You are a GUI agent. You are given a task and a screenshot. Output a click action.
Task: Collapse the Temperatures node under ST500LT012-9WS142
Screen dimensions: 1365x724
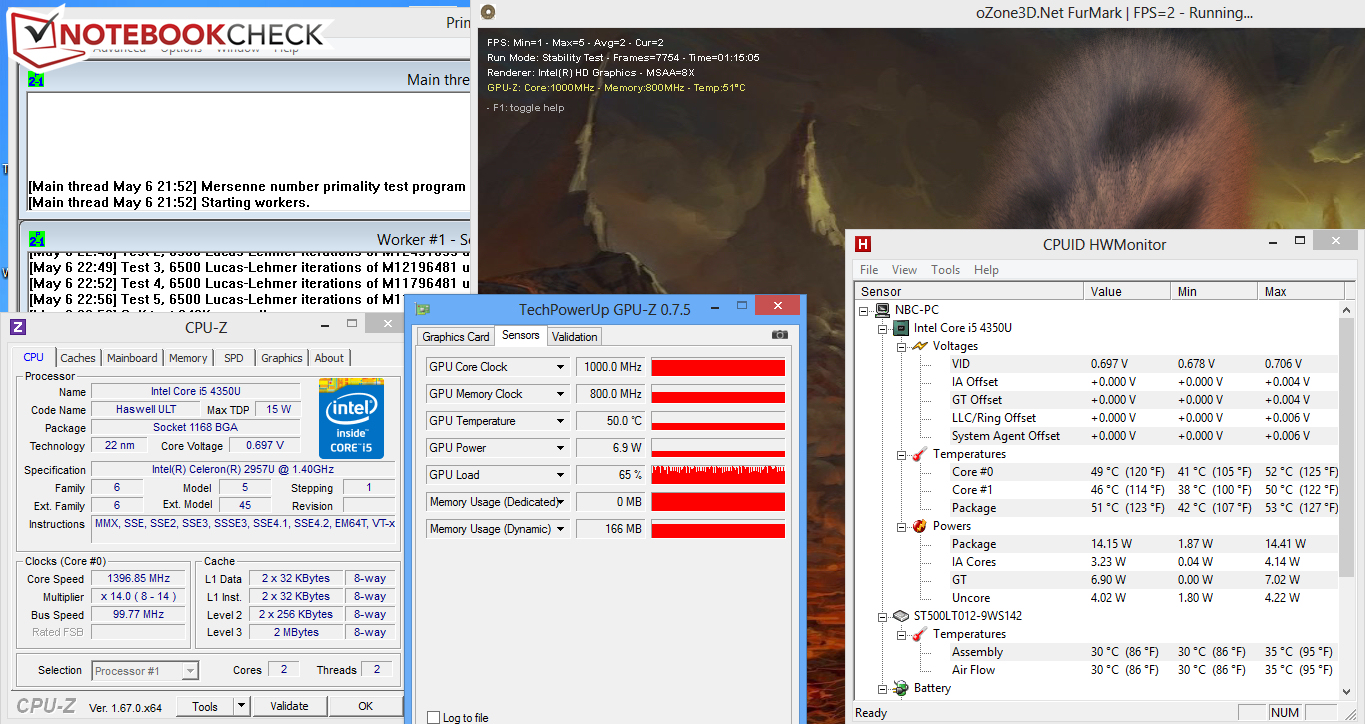tap(901, 634)
